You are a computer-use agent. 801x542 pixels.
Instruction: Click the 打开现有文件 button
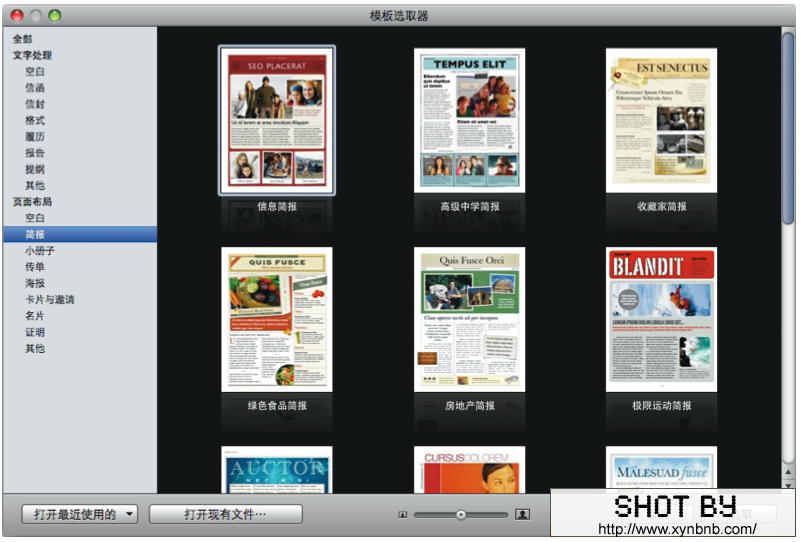tap(225, 514)
